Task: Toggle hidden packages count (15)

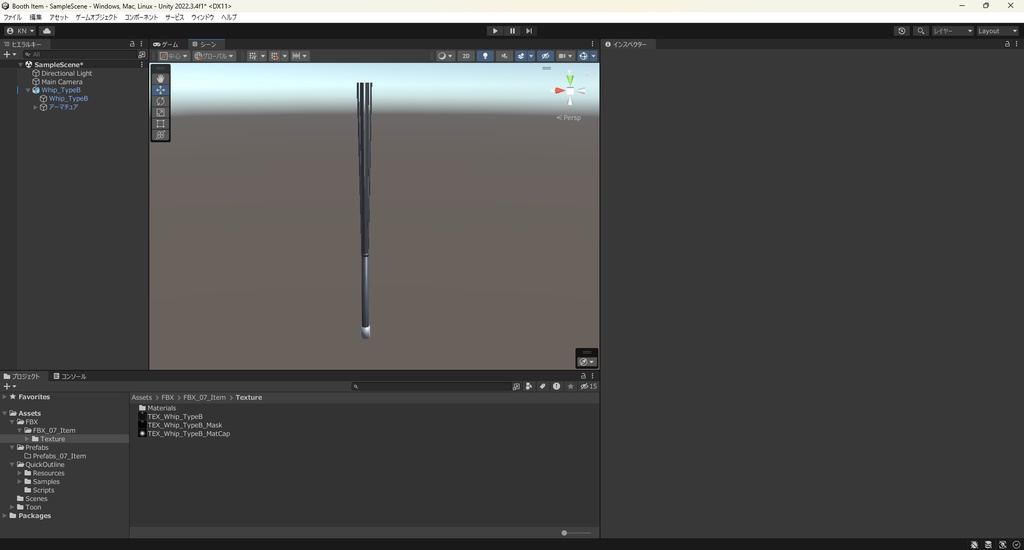Action: (588, 386)
